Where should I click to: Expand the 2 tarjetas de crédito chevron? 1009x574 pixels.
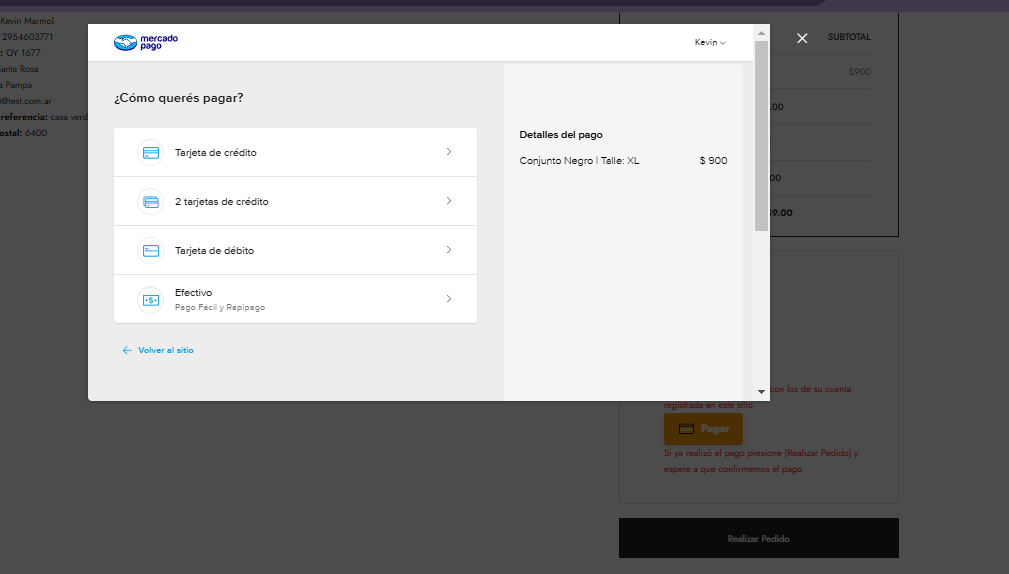(x=449, y=201)
